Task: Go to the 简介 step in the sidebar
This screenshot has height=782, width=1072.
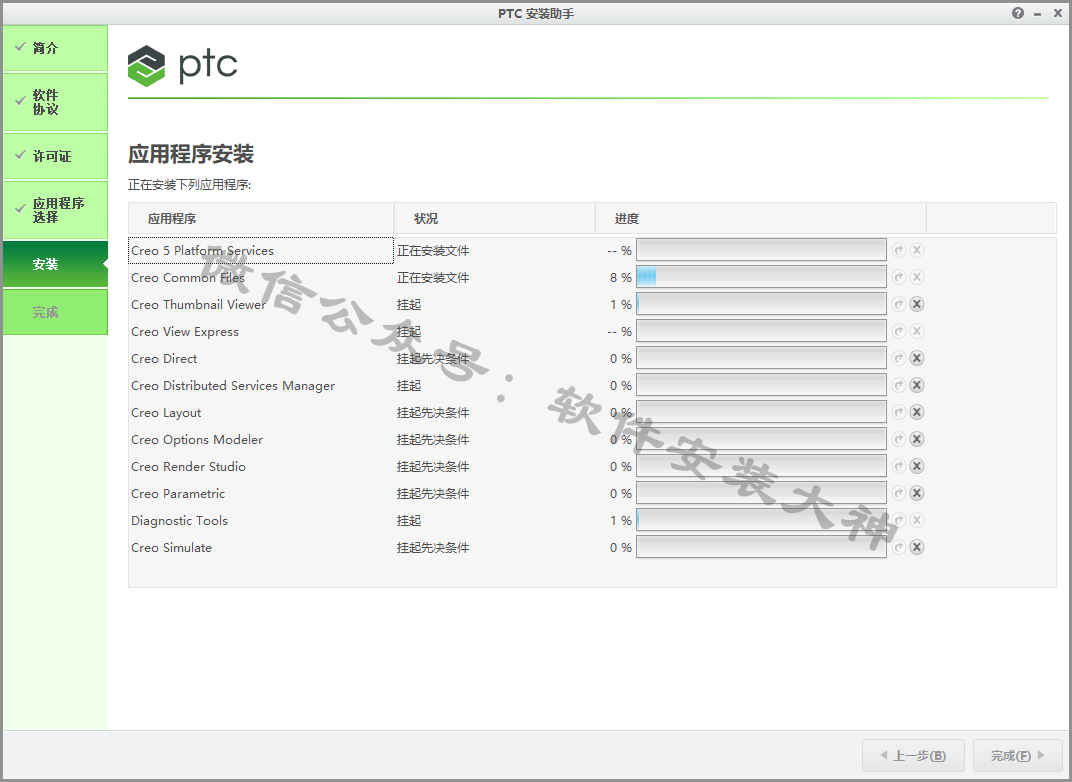Action: tap(55, 48)
